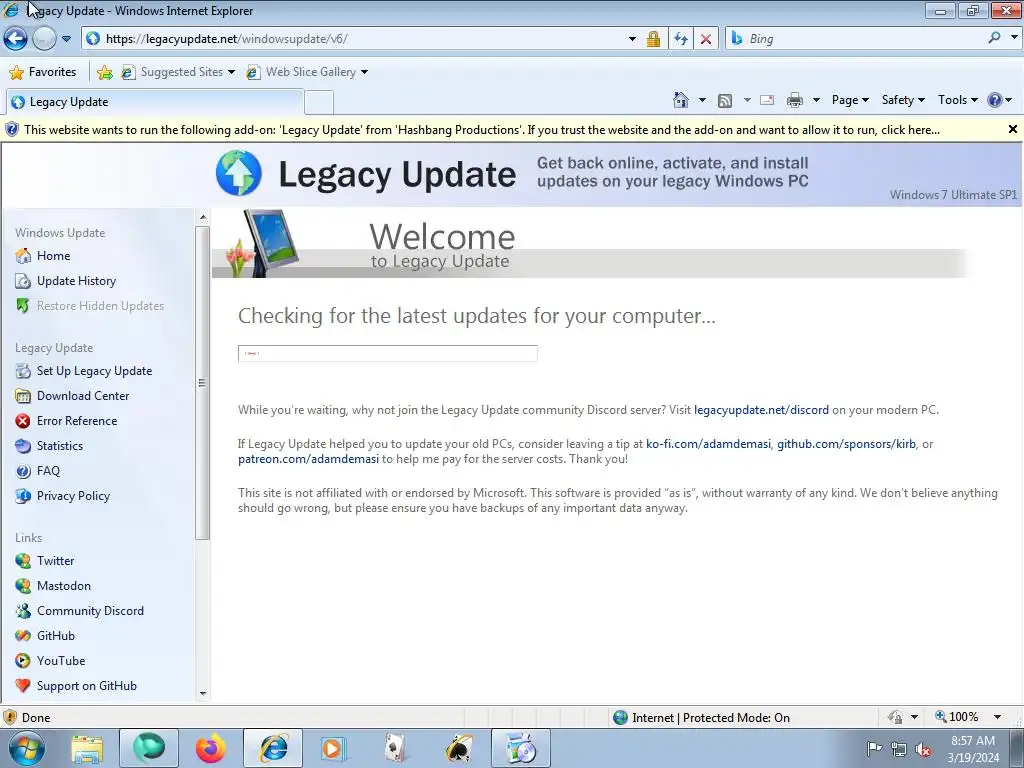Open the Tools menu
Viewport: 1024px width, 768px height.
(957, 100)
